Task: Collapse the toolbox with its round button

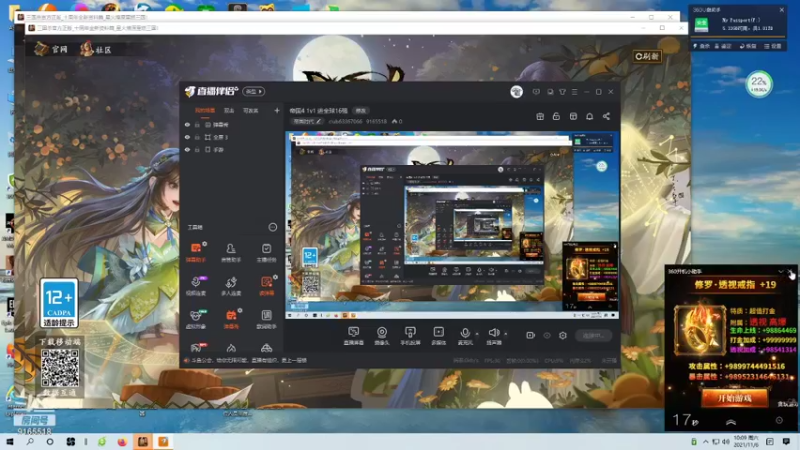Action: [x=272, y=227]
